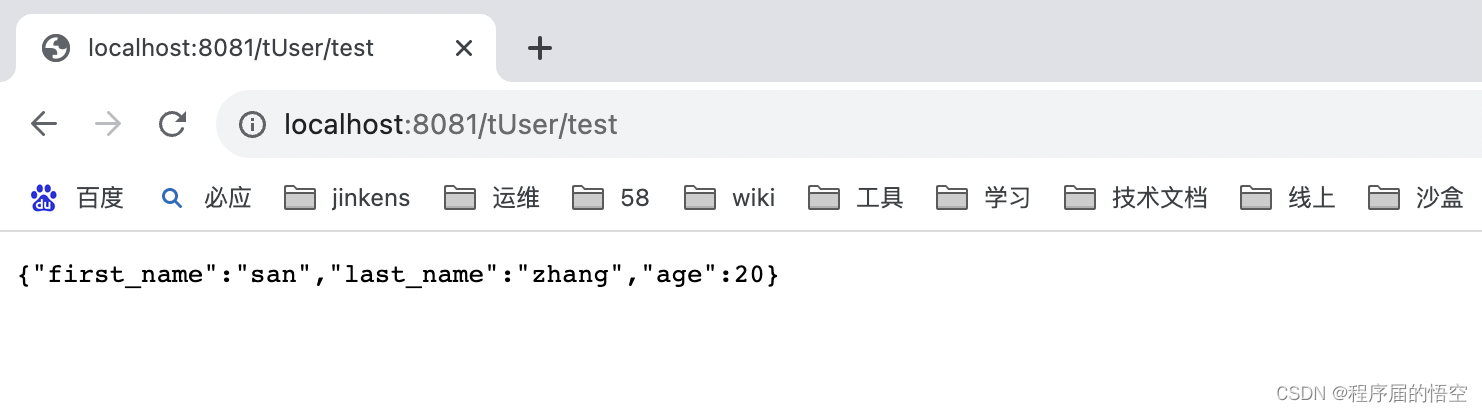Click the browser back arrow
1482x412 pixels.
coord(44,124)
